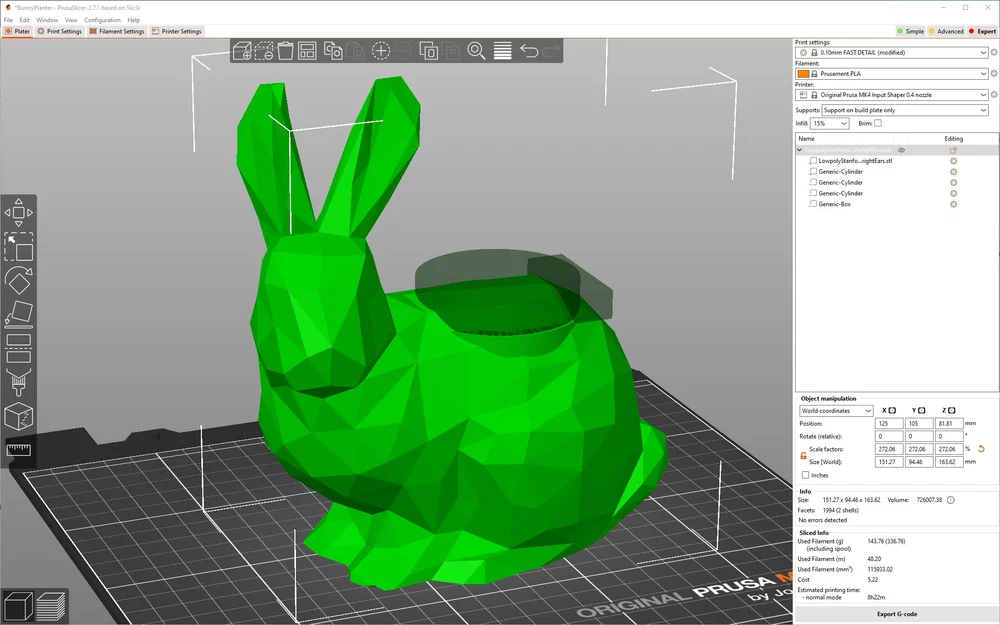1000x625 pixels.
Task: Select the Move tool
Action: [17, 212]
